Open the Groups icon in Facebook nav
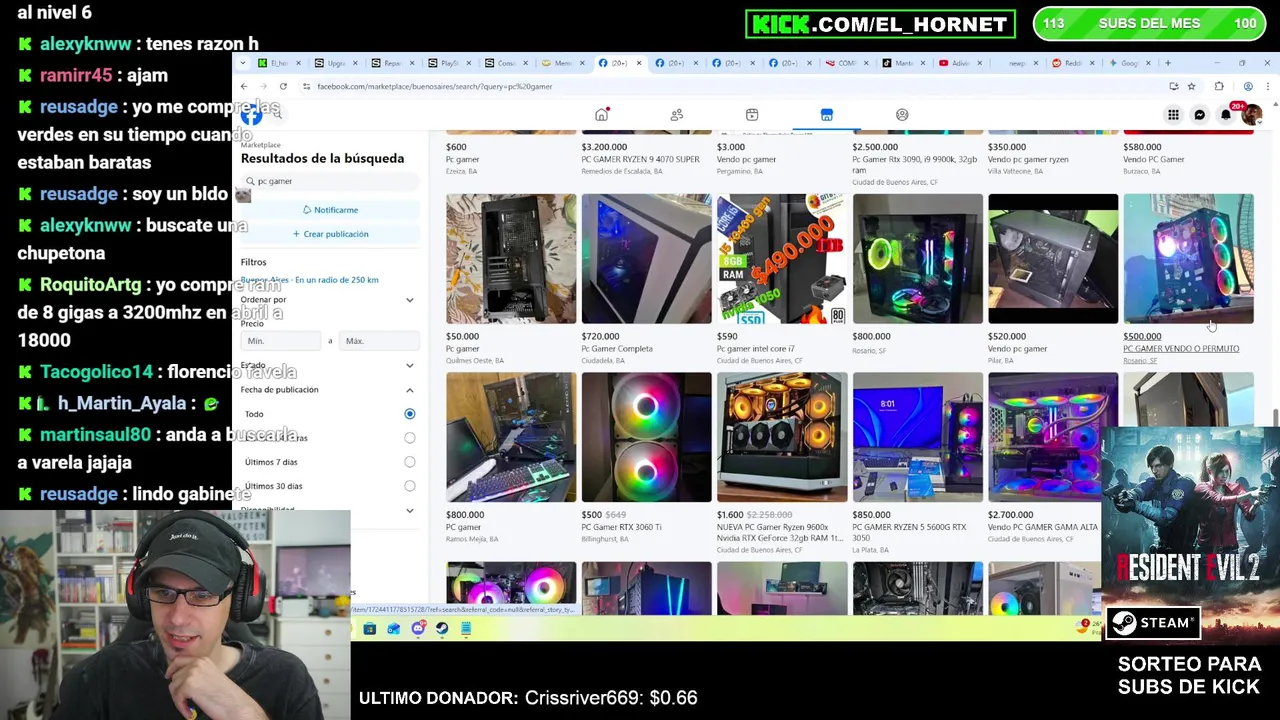 [x=902, y=115]
